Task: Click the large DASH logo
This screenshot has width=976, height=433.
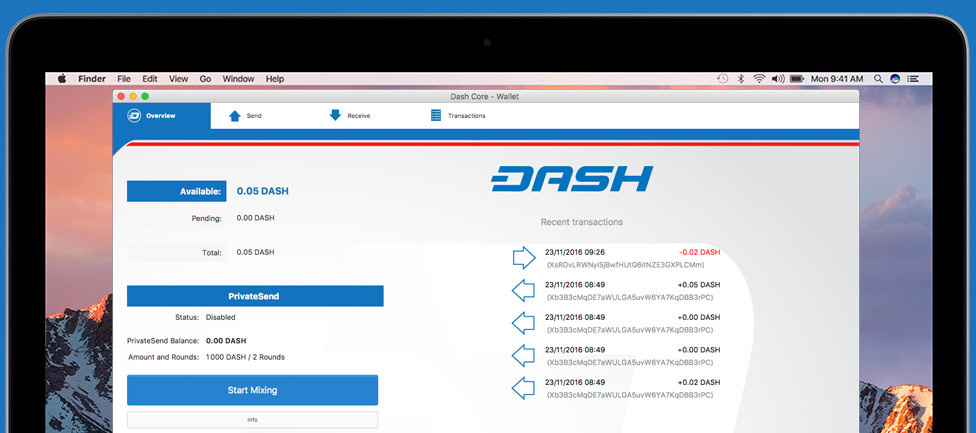Action: (x=571, y=179)
